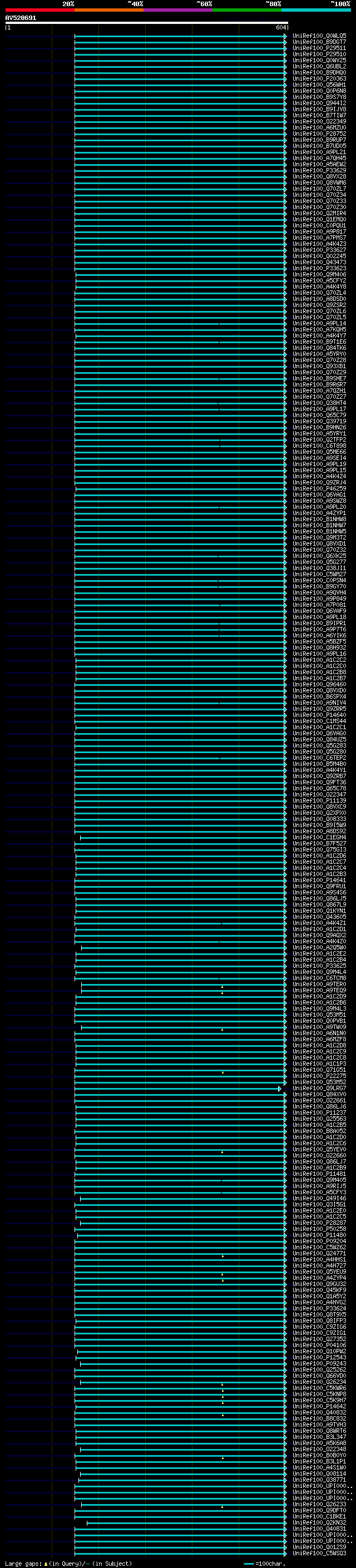This screenshot has height=1568, width=356.
Task: Select the UniRef100_Q6VAG0 label
Action: coord(319,734)
